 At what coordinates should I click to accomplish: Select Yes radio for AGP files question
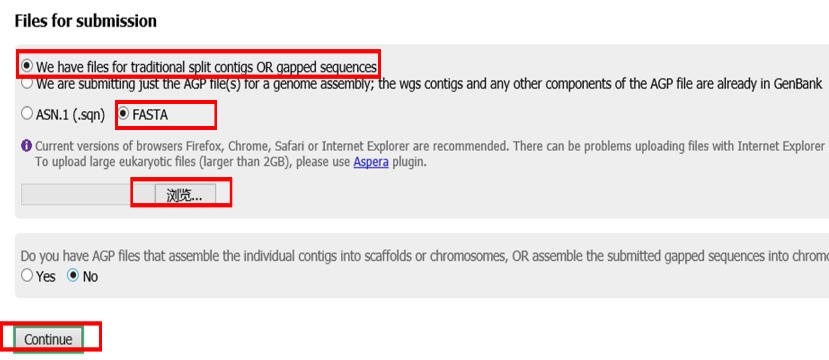point(26,275)
